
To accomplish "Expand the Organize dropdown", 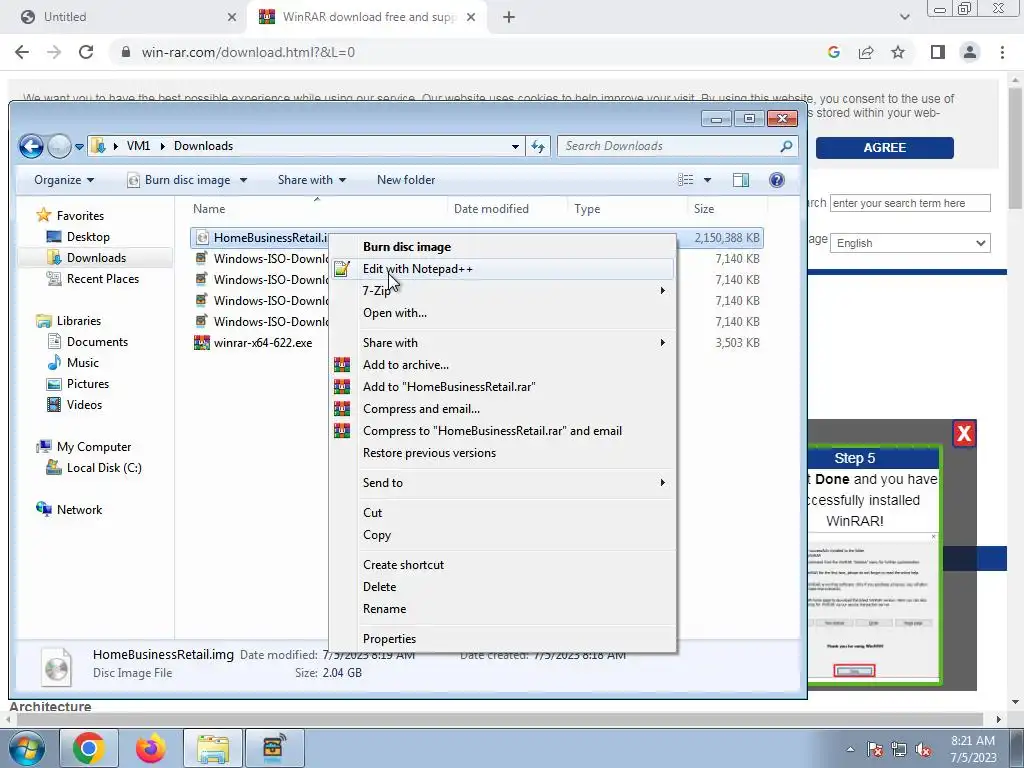I will click(x=64, y=180).
